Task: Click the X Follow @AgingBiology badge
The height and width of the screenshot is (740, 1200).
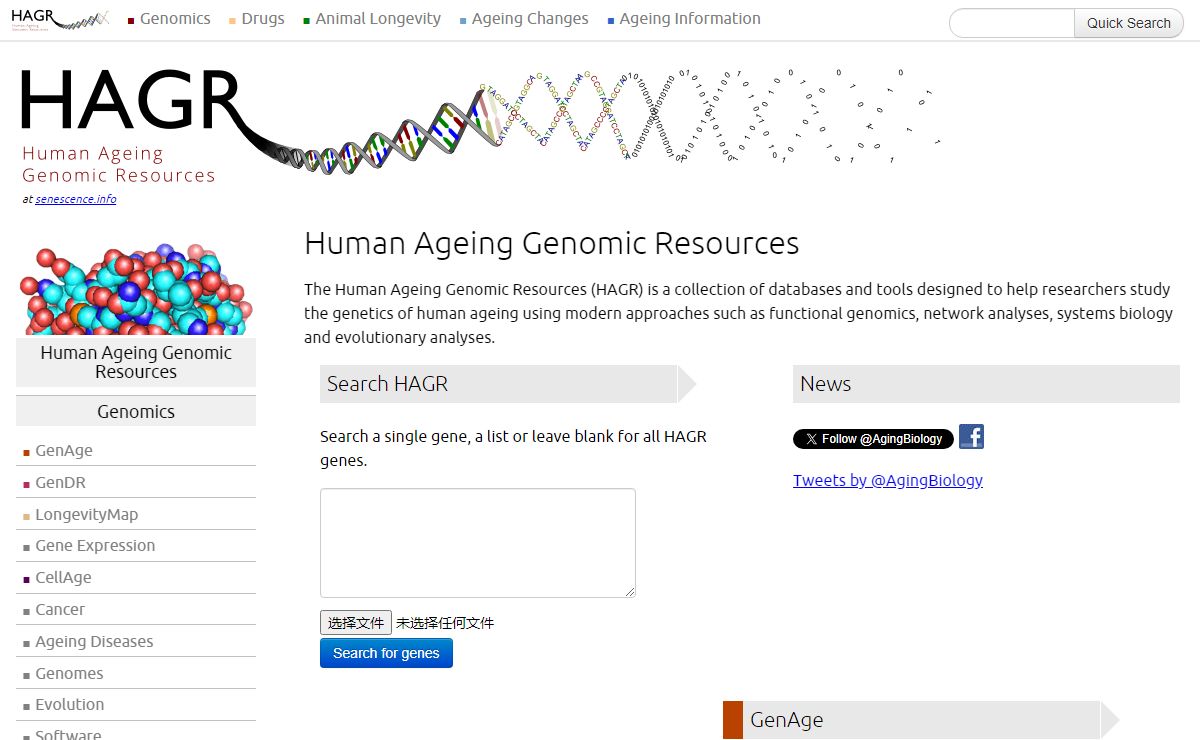Action: pyautogui.click(x=873, y=439)
